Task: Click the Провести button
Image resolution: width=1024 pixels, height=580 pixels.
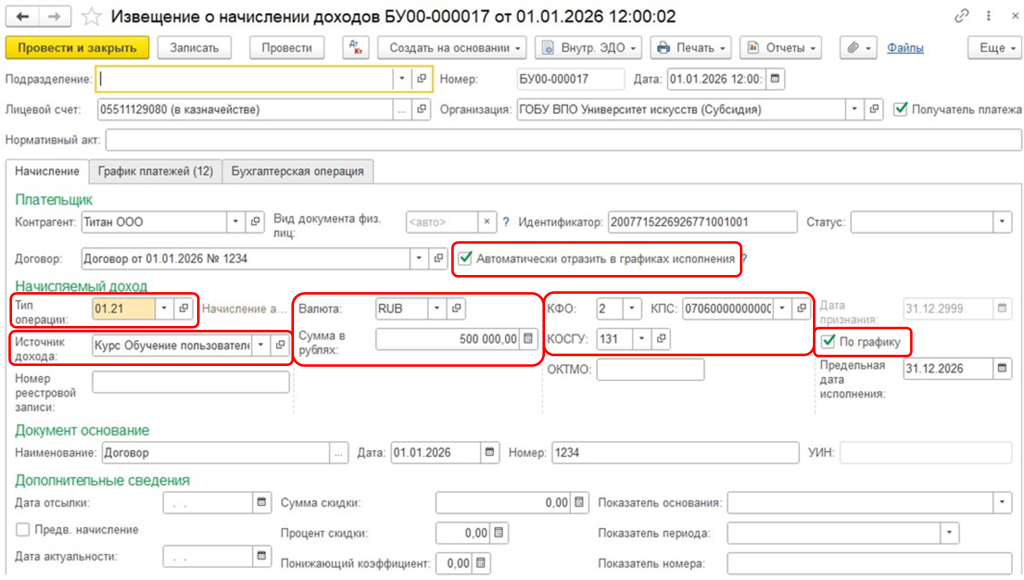Action: 287,48
